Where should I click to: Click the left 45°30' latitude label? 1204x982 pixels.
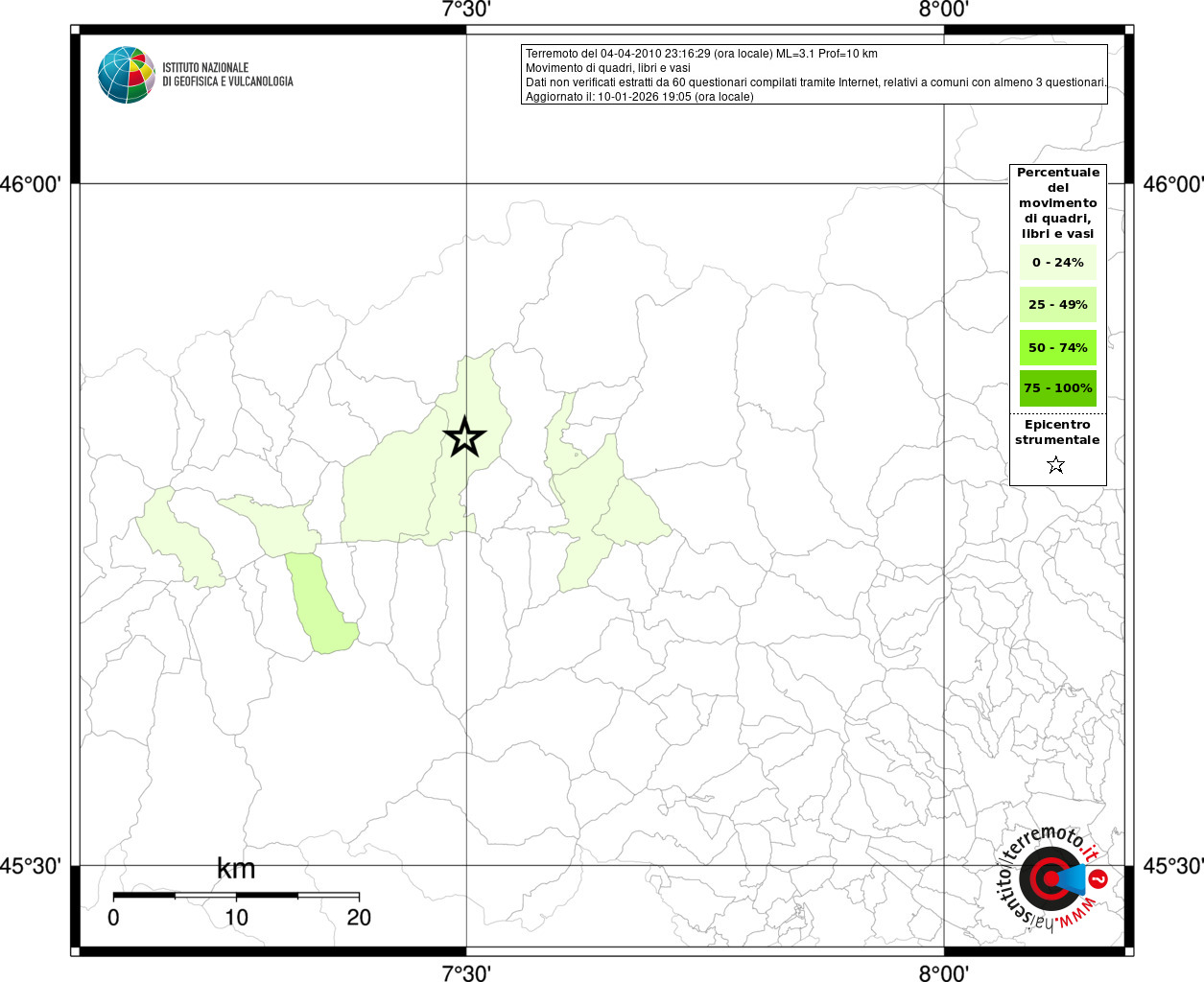click(32, 866)
